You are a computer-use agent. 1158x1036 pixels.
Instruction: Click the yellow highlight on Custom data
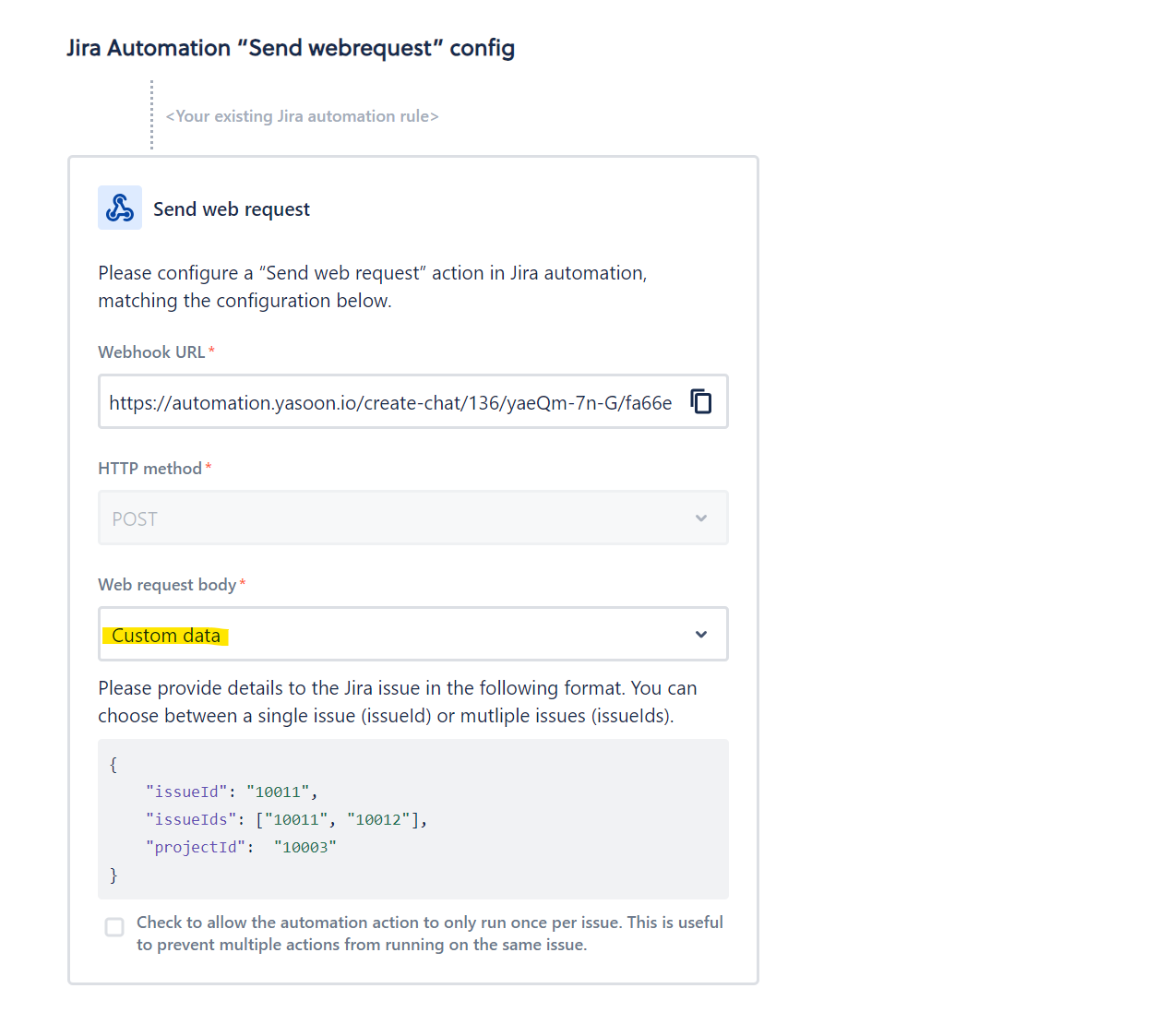166,635
